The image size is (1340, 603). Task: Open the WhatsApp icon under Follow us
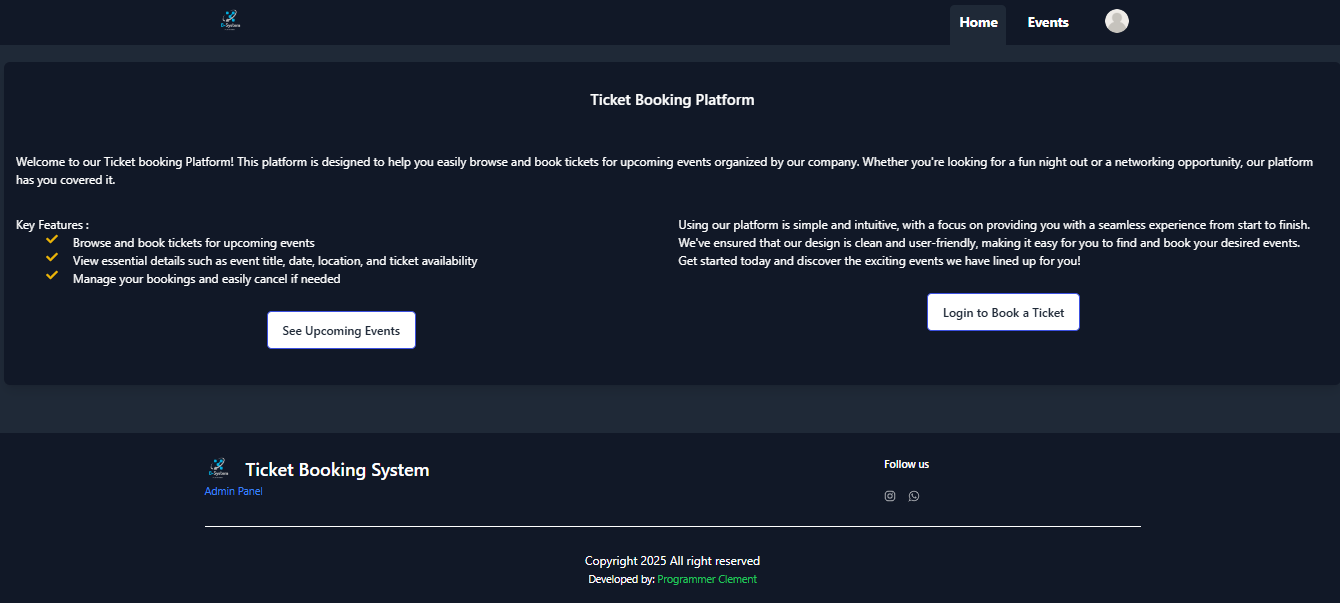pos(914,496)
